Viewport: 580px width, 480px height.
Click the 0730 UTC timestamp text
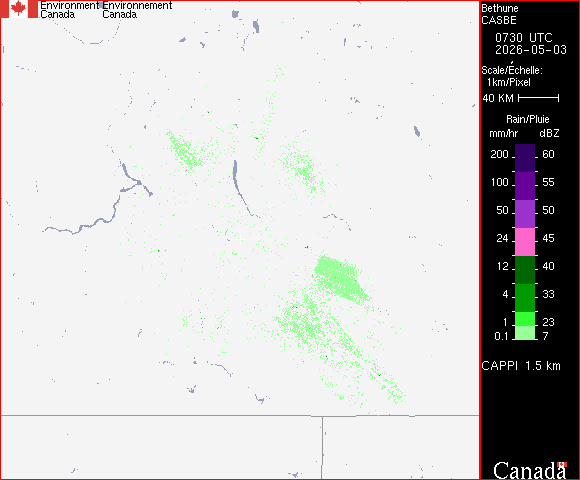(523, 38)
